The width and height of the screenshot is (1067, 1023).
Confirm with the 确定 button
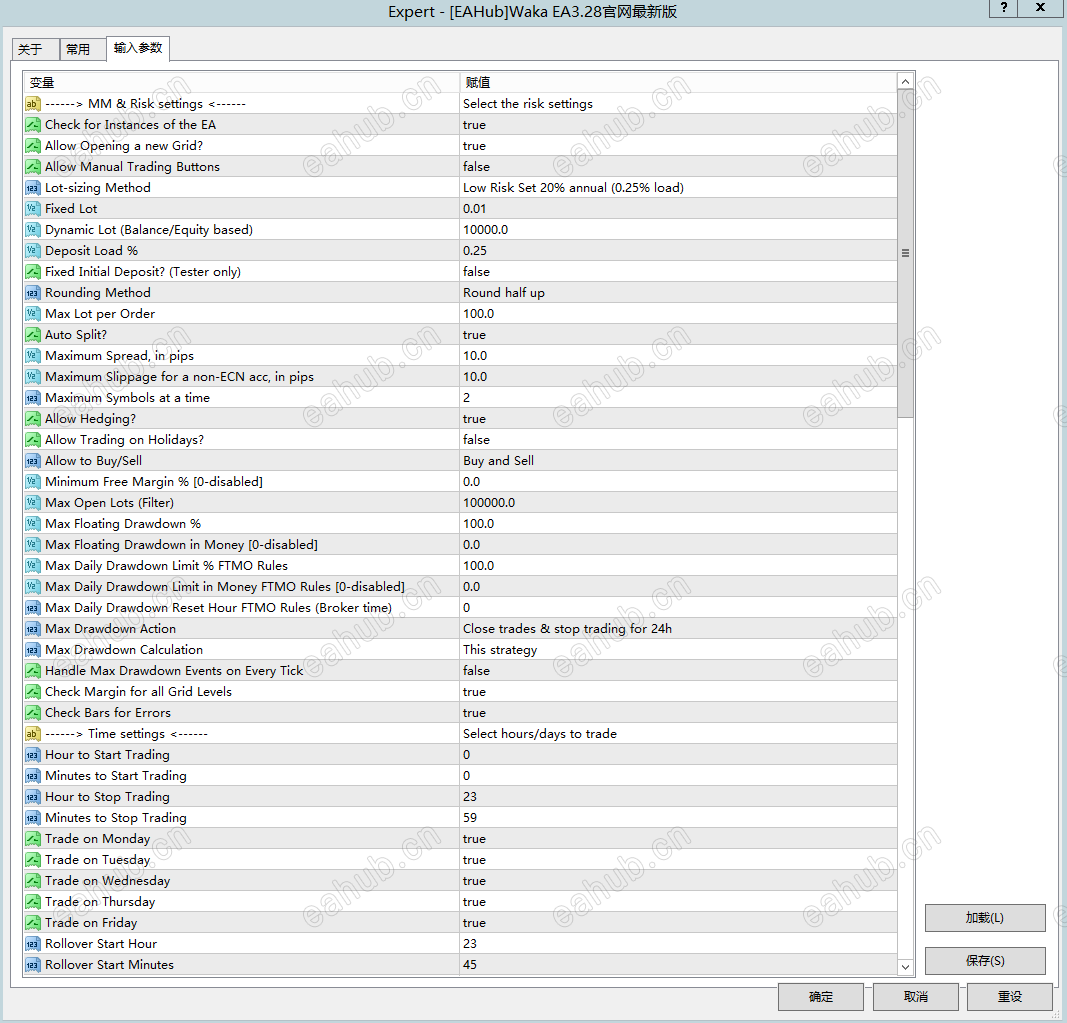[x=821, y=996]
